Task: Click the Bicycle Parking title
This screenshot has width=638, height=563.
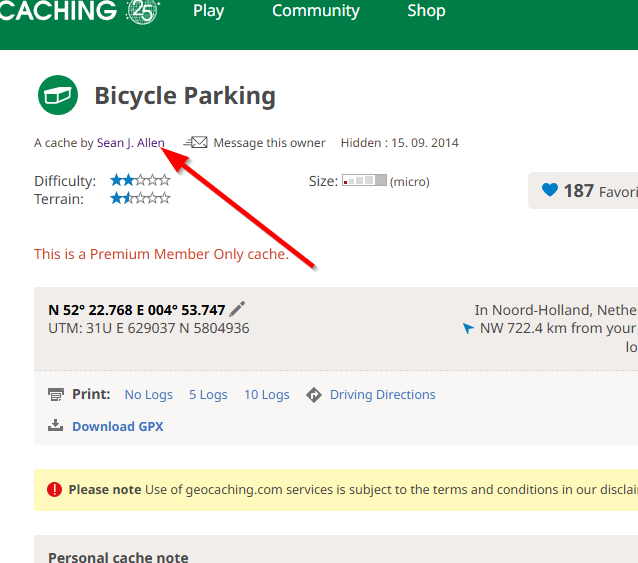Action: (185, 96)
